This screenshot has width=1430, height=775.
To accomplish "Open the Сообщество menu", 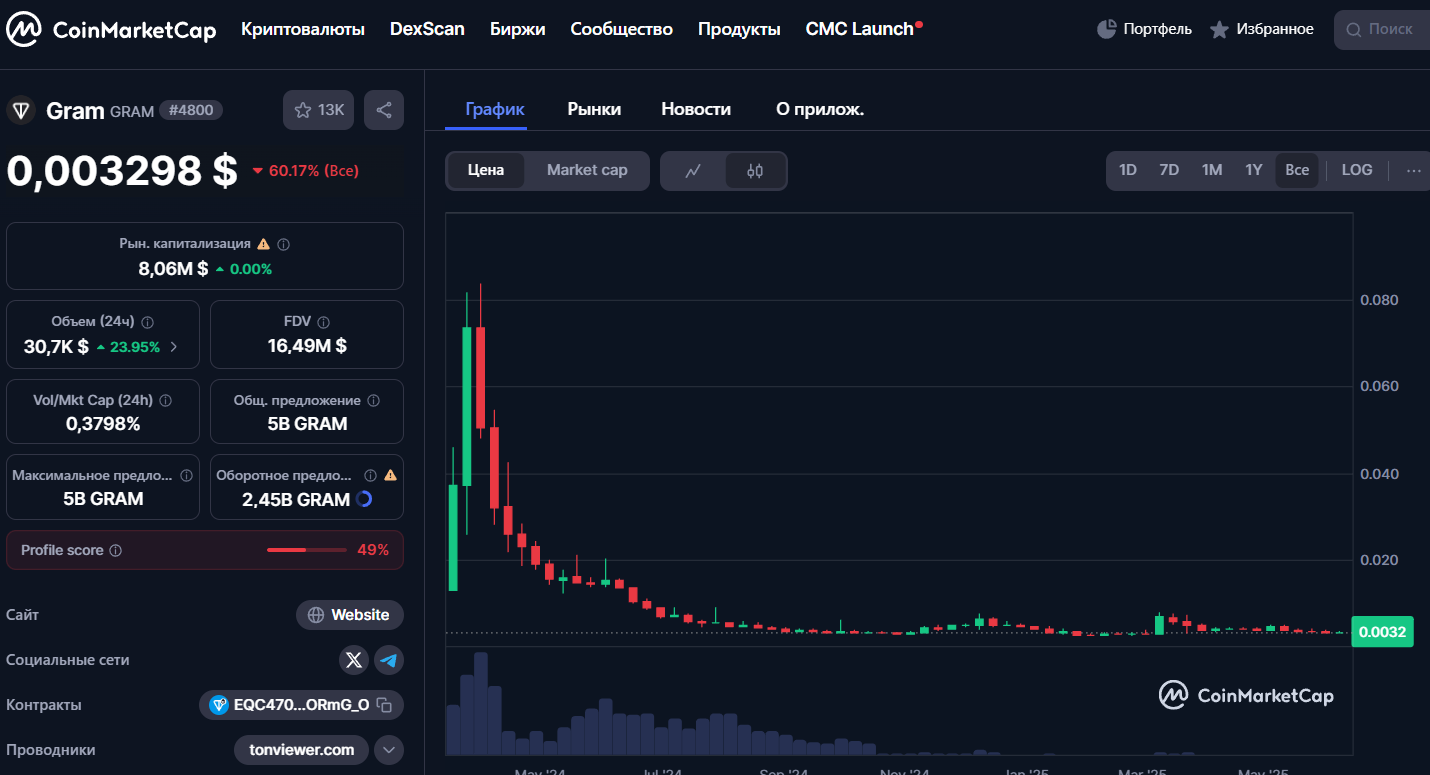I will (x=622, y=29).
